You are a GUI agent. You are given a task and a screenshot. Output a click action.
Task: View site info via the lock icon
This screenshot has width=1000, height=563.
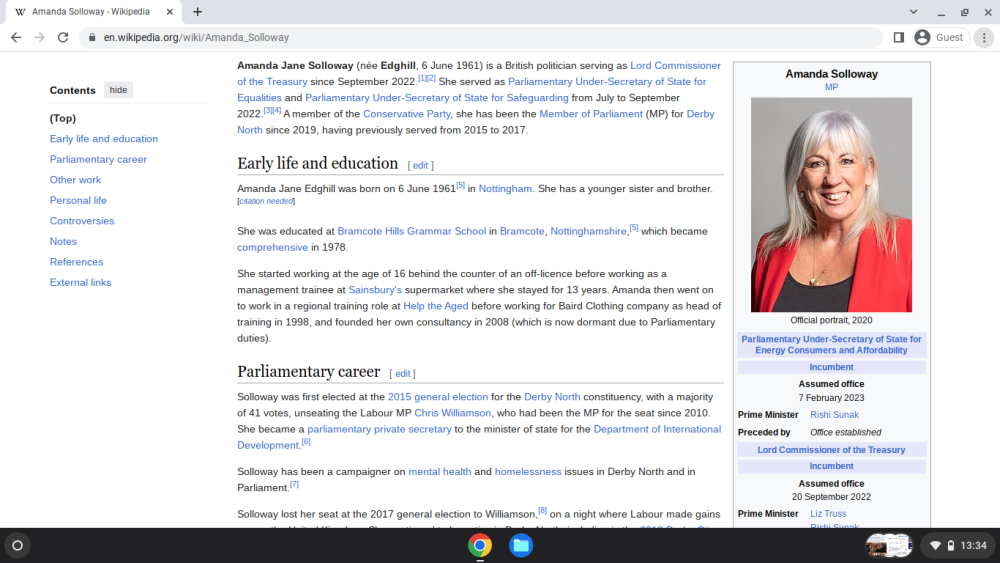tap(92, 38)
